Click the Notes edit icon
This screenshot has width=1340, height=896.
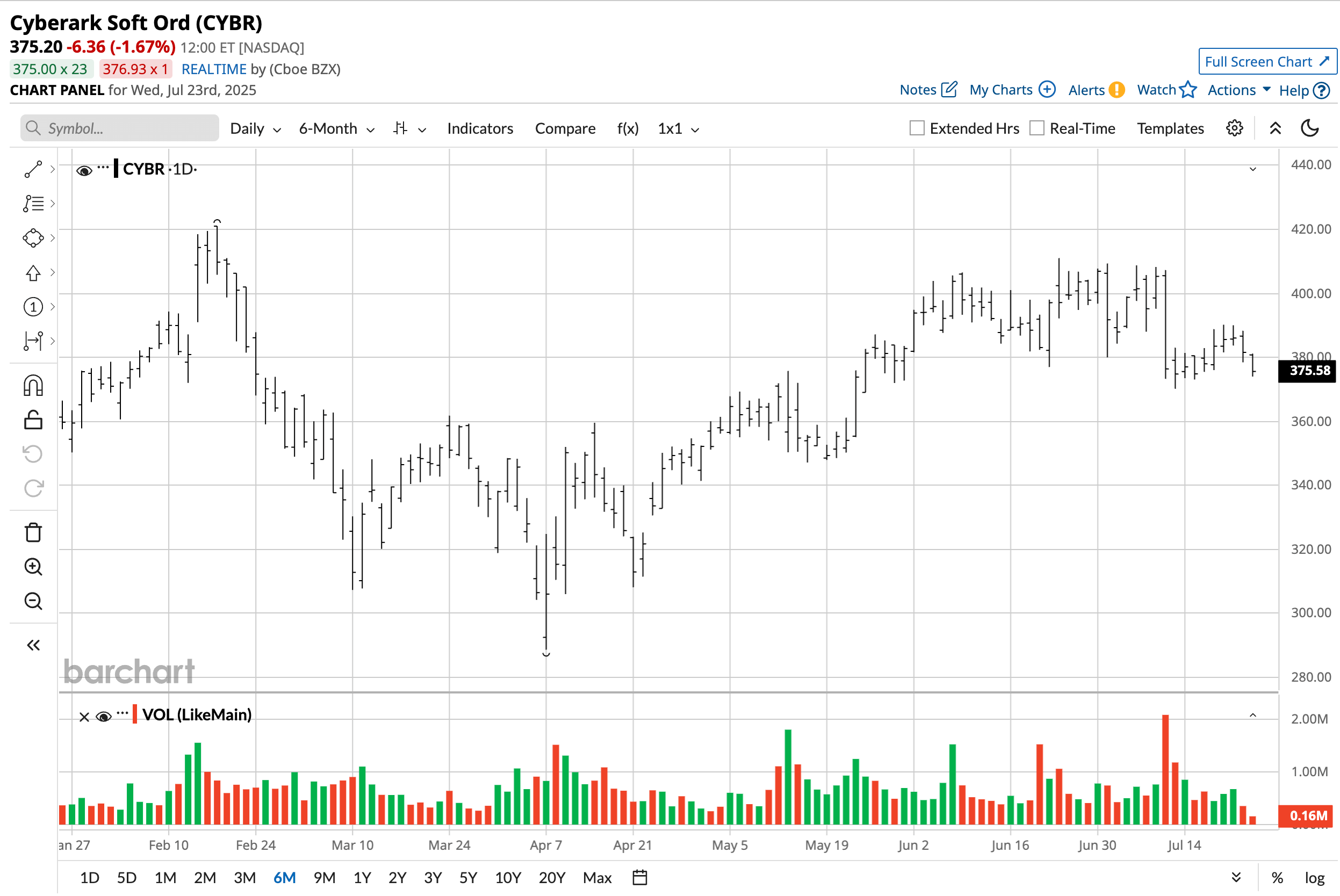[x=948, y=90]
